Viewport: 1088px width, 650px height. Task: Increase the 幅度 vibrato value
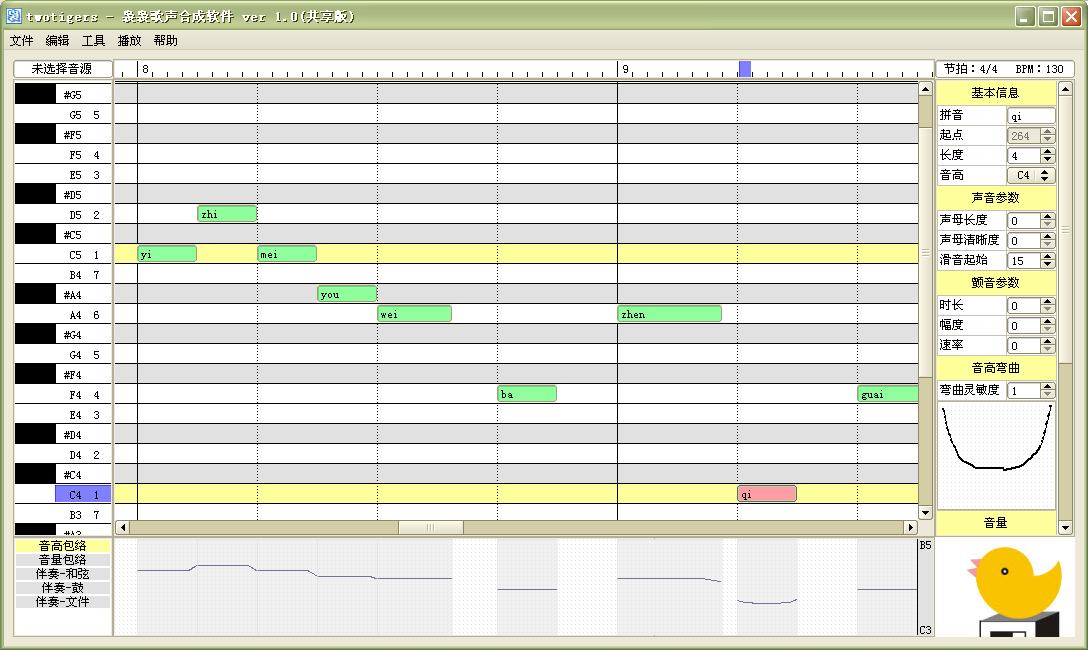pos(1048,321)
